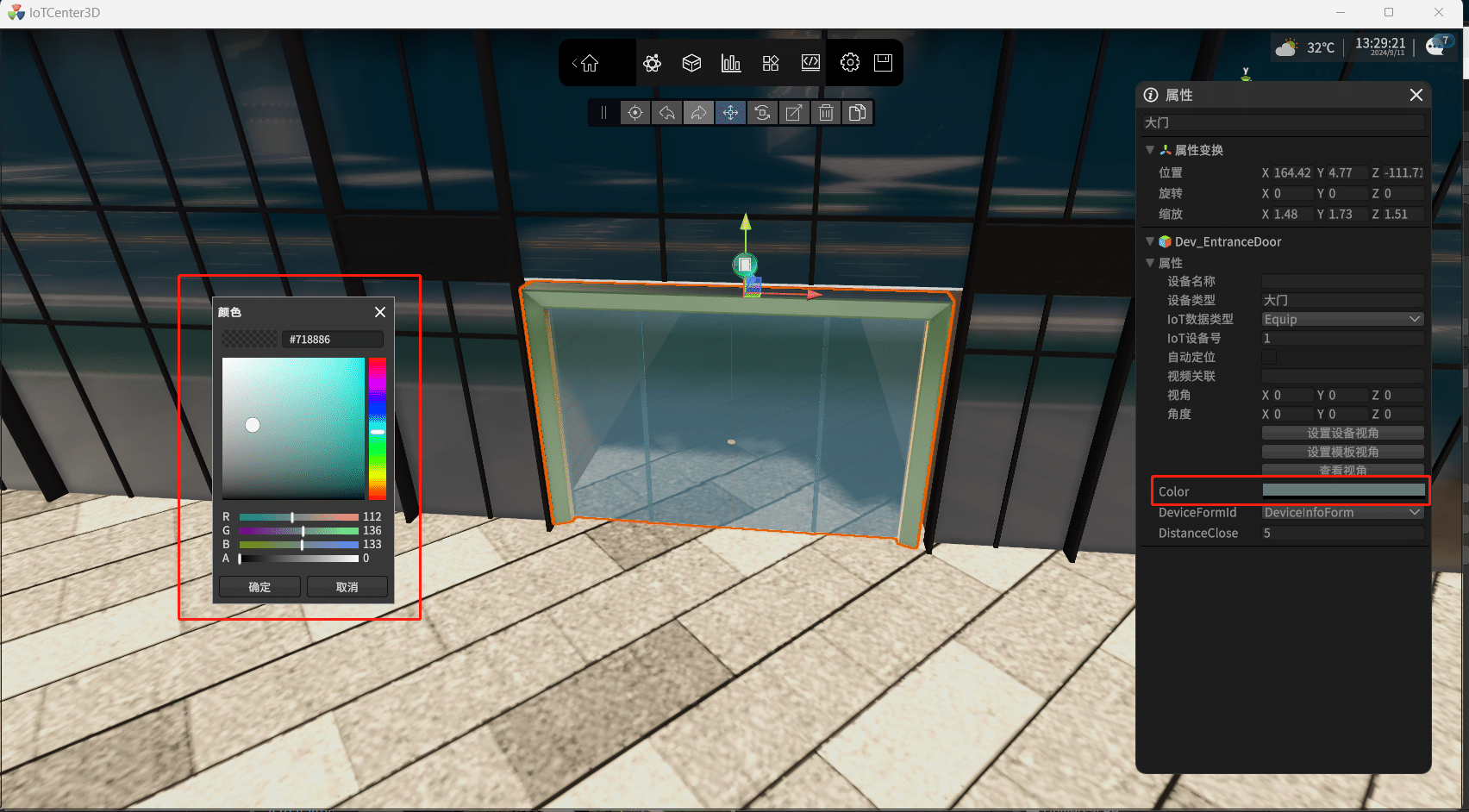The height and width of the screenshot is (812, 1469).
Task: Go back to the home screen
Action: coord(589,63)
